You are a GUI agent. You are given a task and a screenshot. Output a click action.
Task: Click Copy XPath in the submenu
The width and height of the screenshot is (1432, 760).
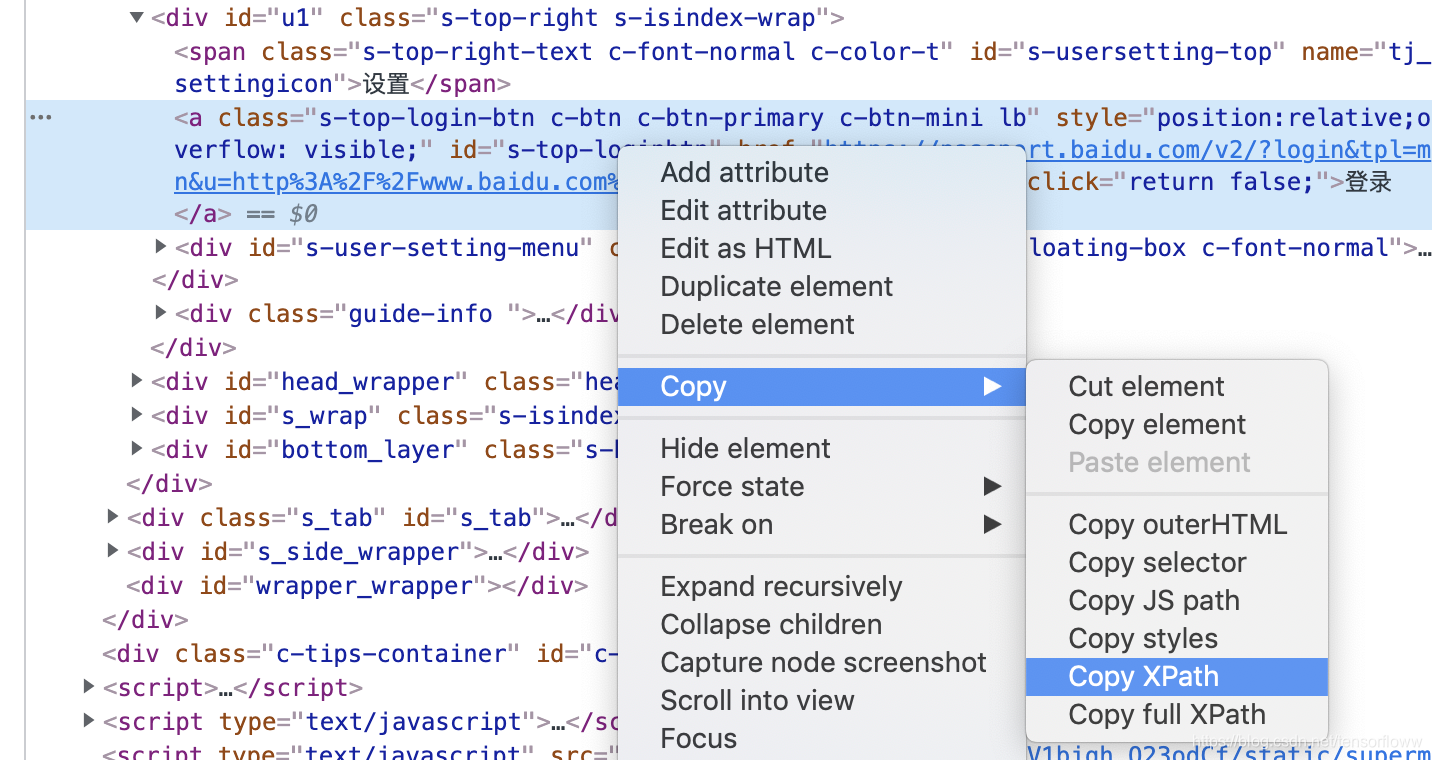point(1177,677)
